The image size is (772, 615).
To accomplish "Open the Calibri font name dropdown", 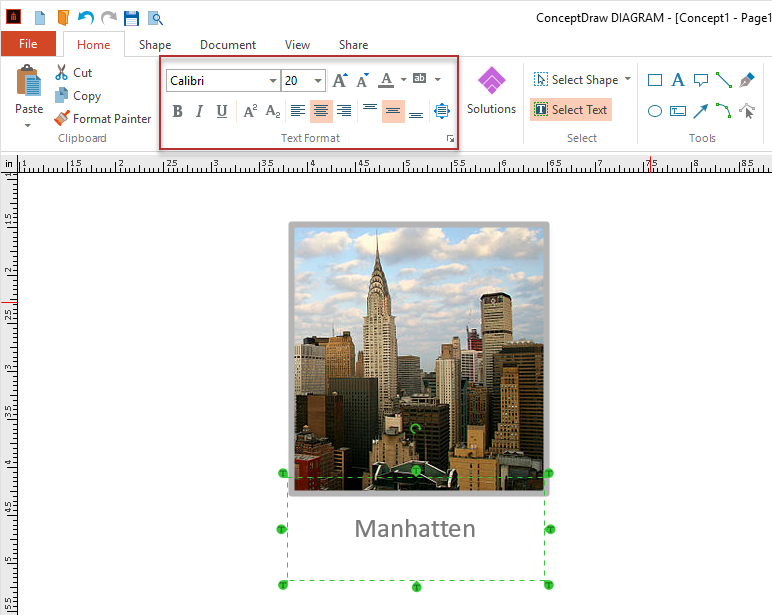I will [x=272, y=80].
